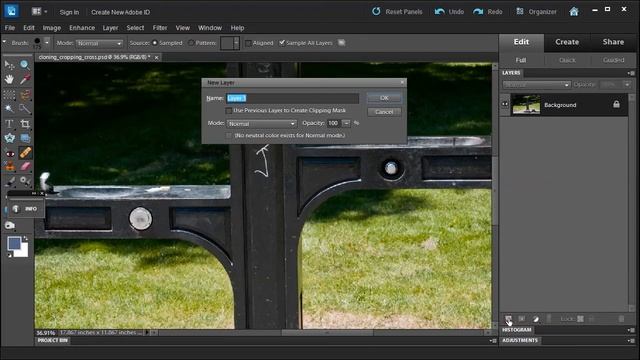The image size is (640, 360).
Task: Click the lock transparent pixels icon
Action: pos(580,319)
